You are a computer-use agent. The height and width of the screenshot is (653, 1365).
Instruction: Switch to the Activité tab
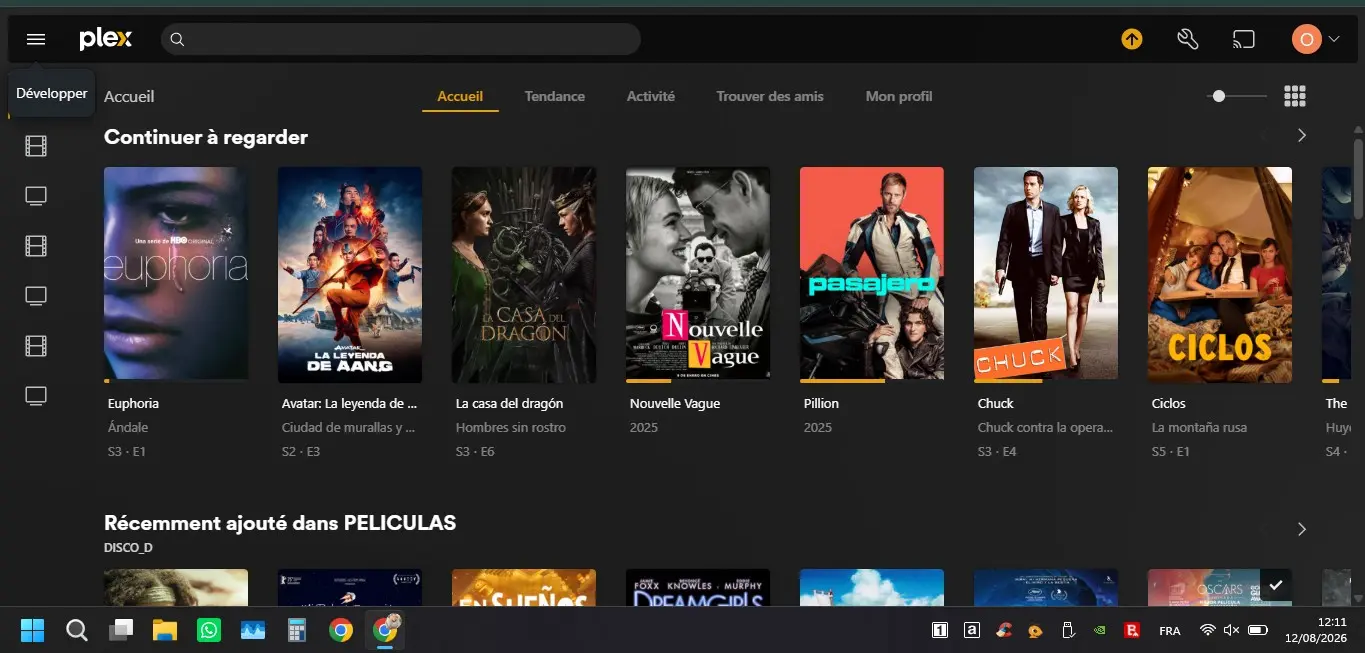[x=651, y=96]
